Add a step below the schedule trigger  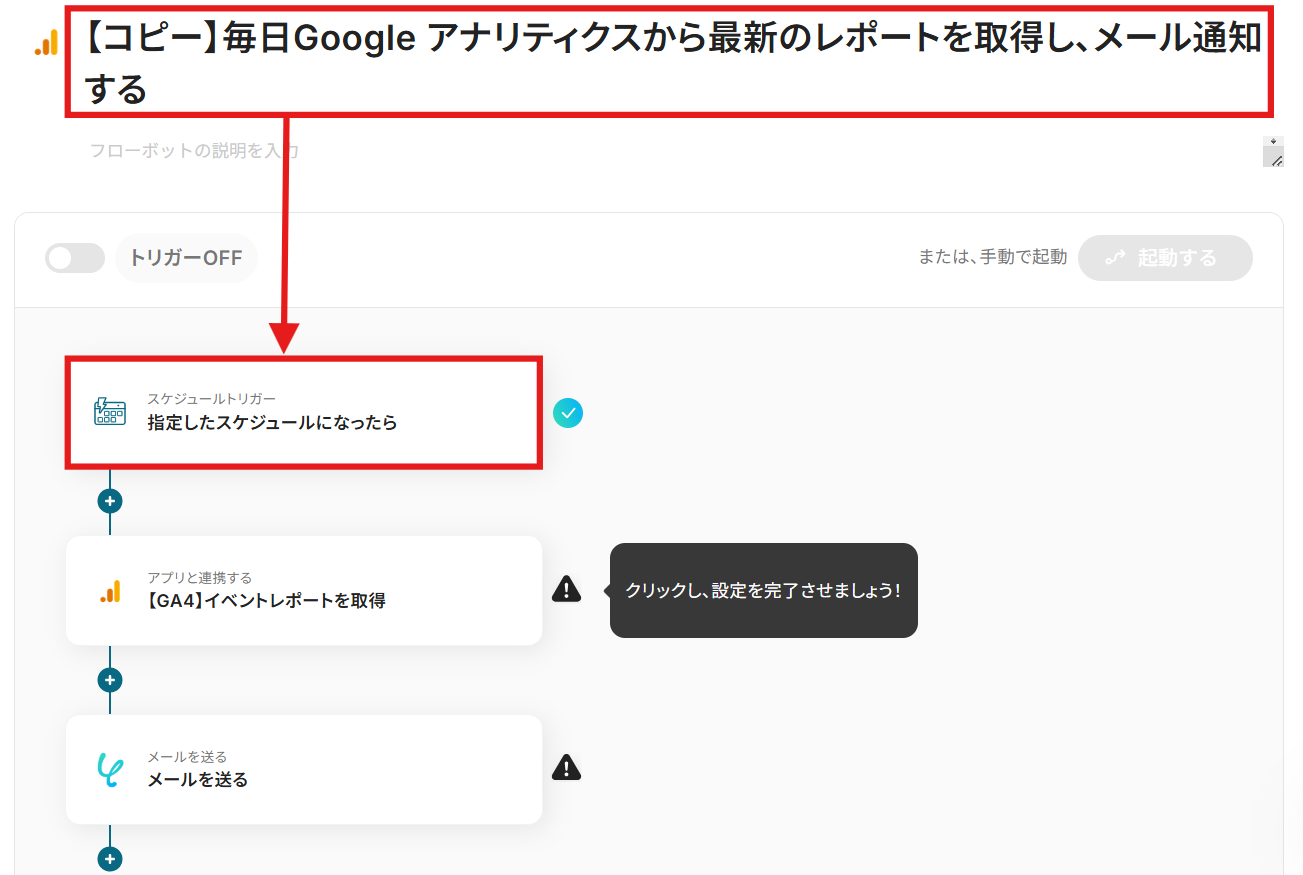click(x=110, y=501)
